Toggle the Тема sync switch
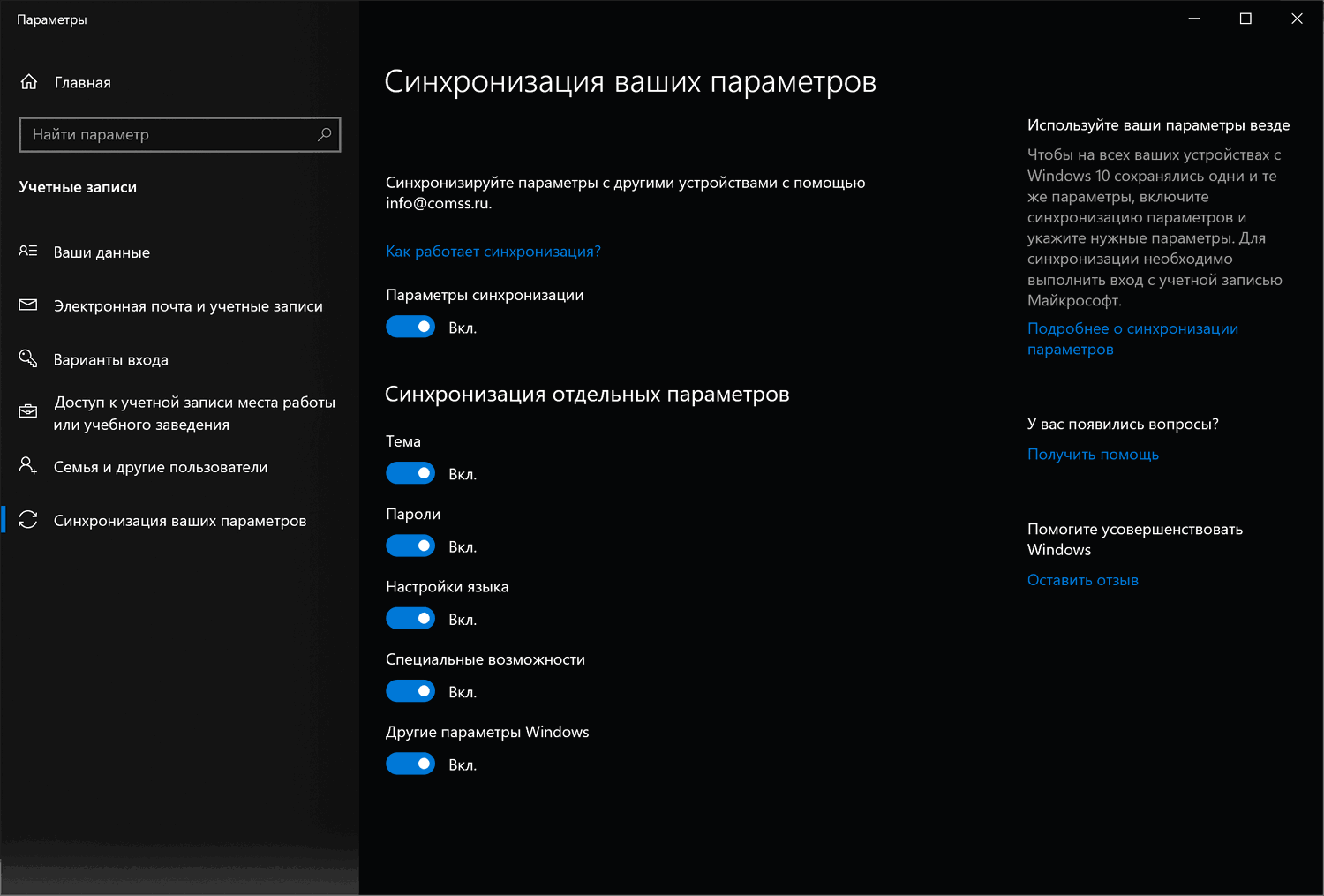 [x=410, y=473]
